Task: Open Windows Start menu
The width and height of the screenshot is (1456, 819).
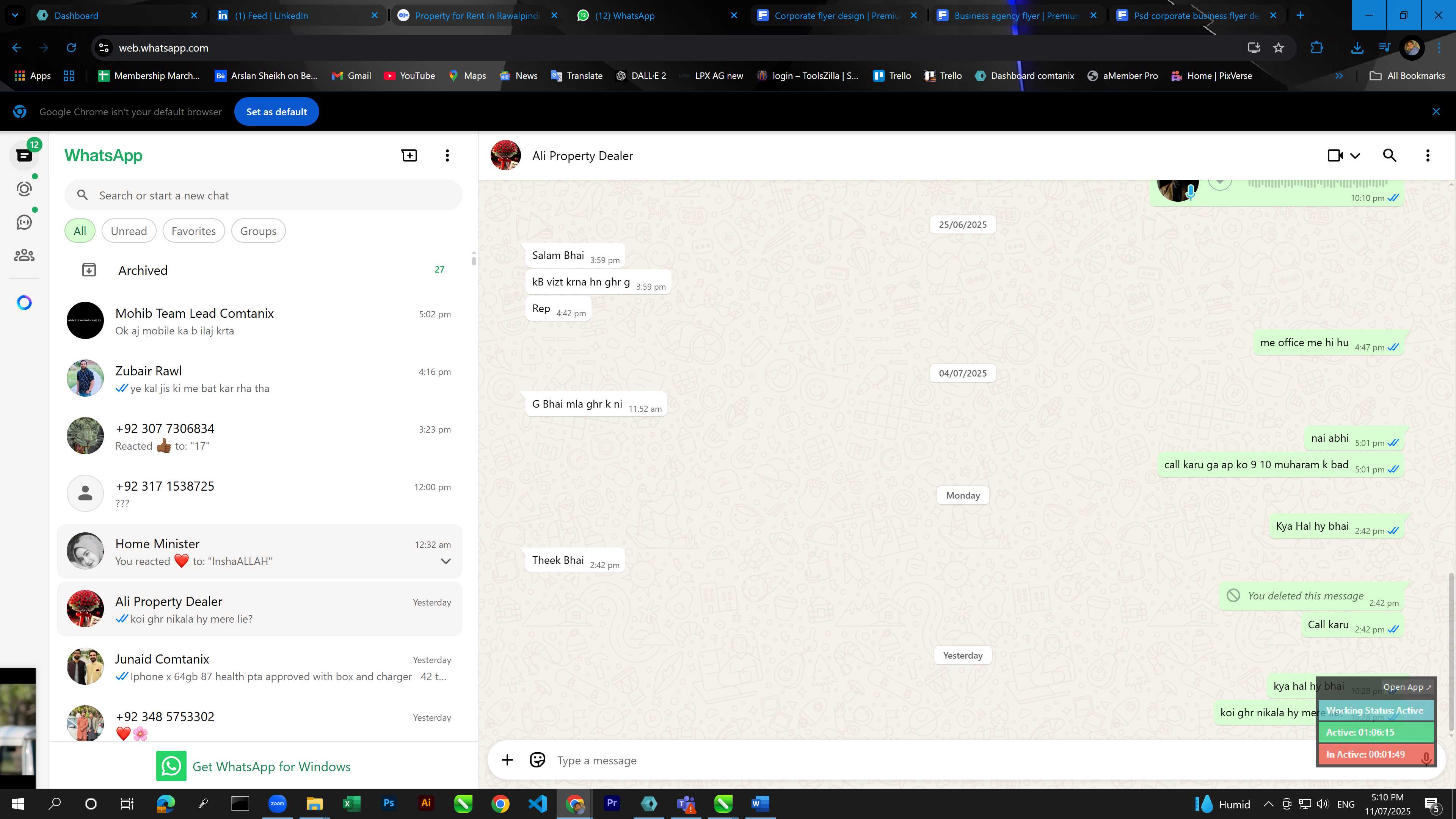Action: click(x=17, y=803)
